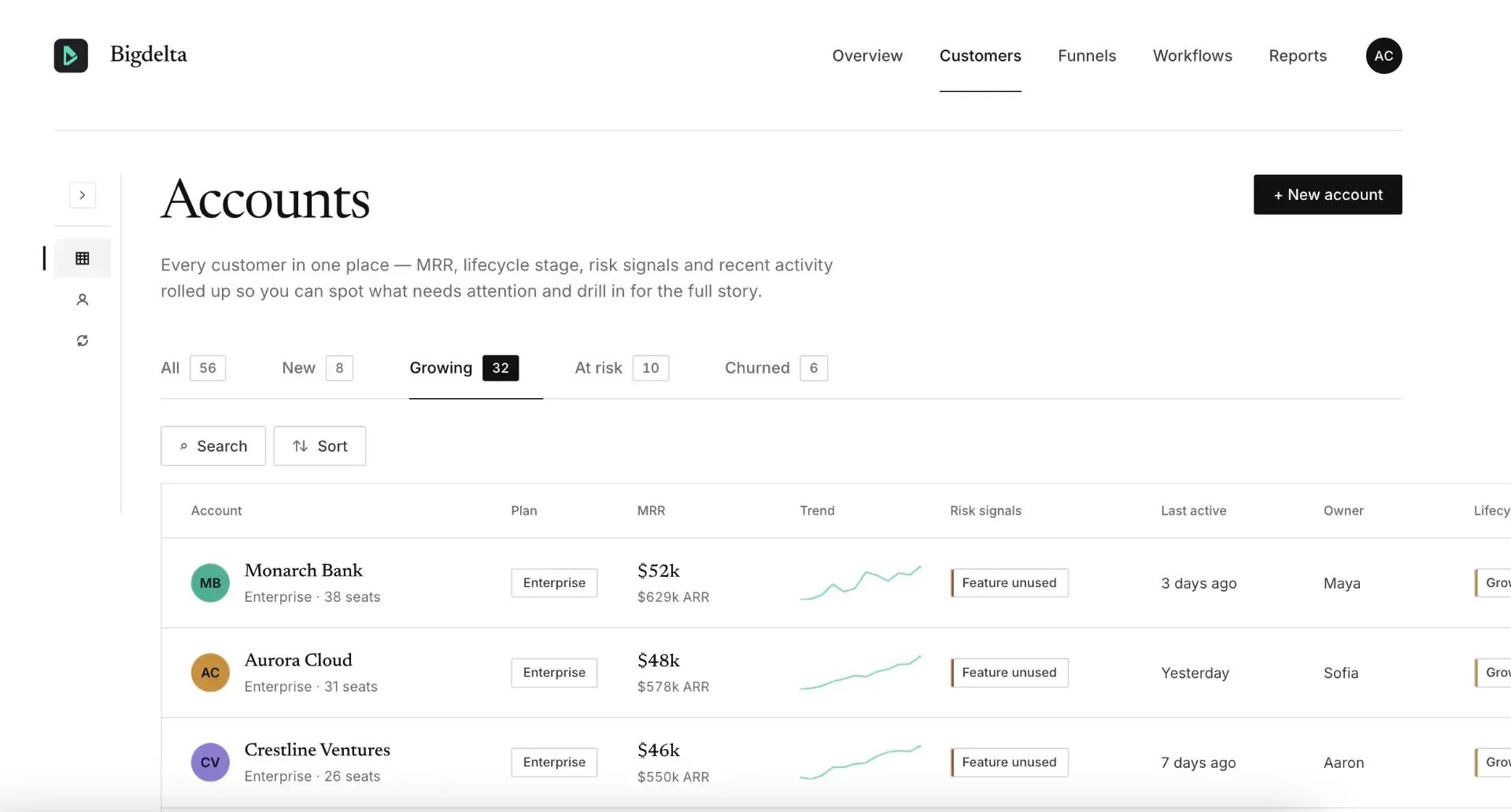
Task: Click Enterprise plan badge for Crestline Ventures
Action: pyautogui.click(x=554, y=762)
